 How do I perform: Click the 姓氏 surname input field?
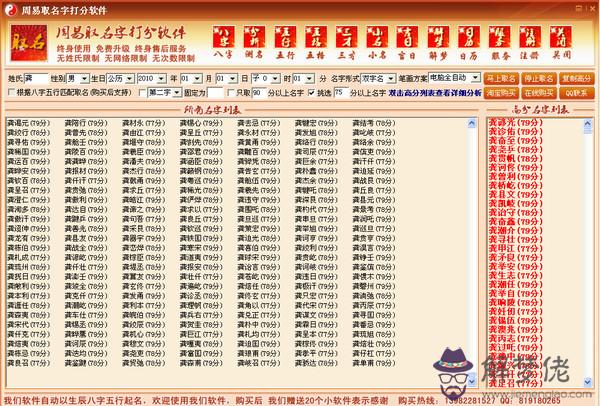click(x=36, y=78)
